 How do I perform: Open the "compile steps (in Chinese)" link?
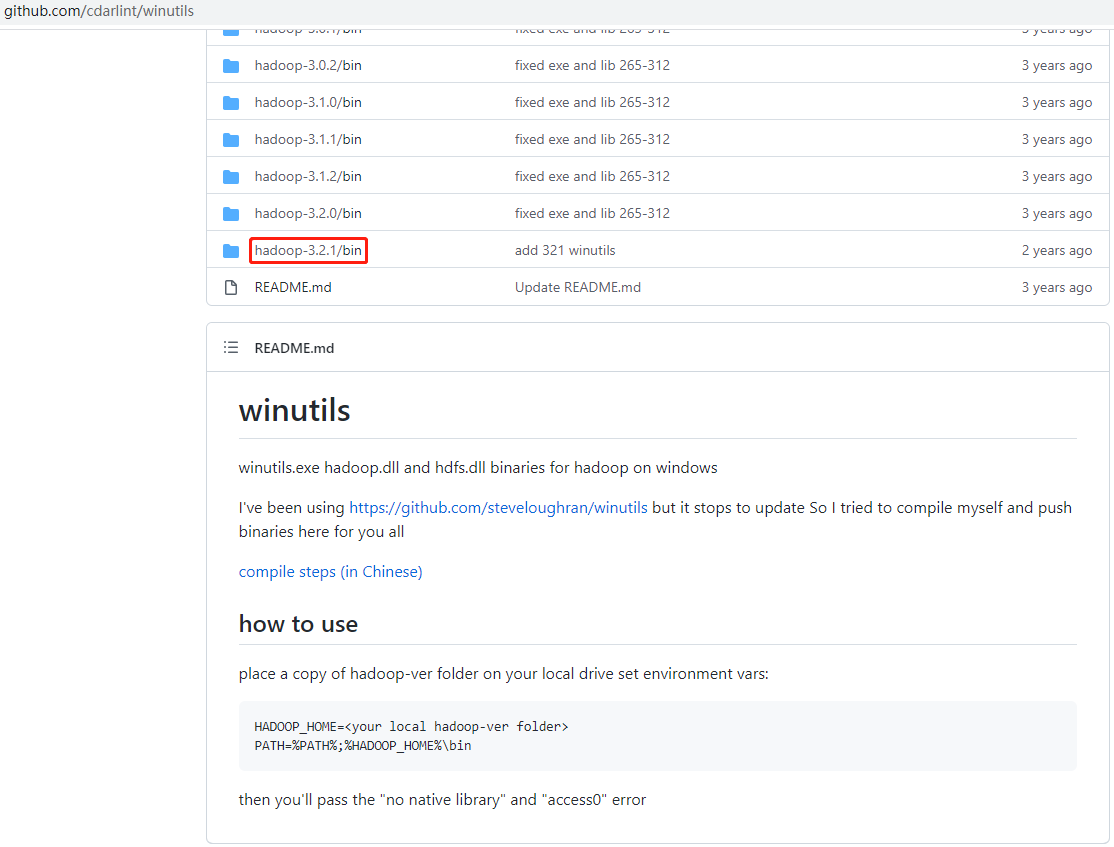click(x=330, y=572)
